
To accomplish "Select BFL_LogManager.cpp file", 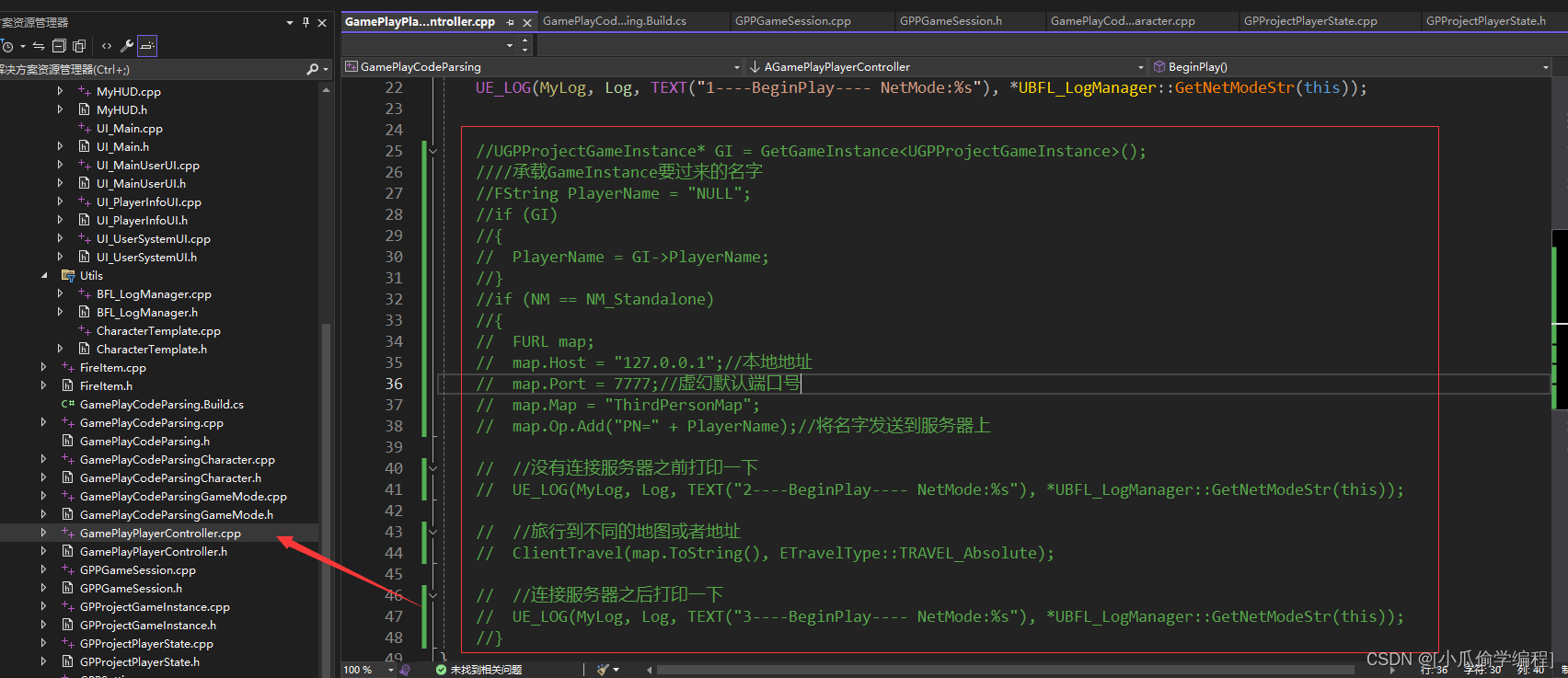I will (154, 293).
